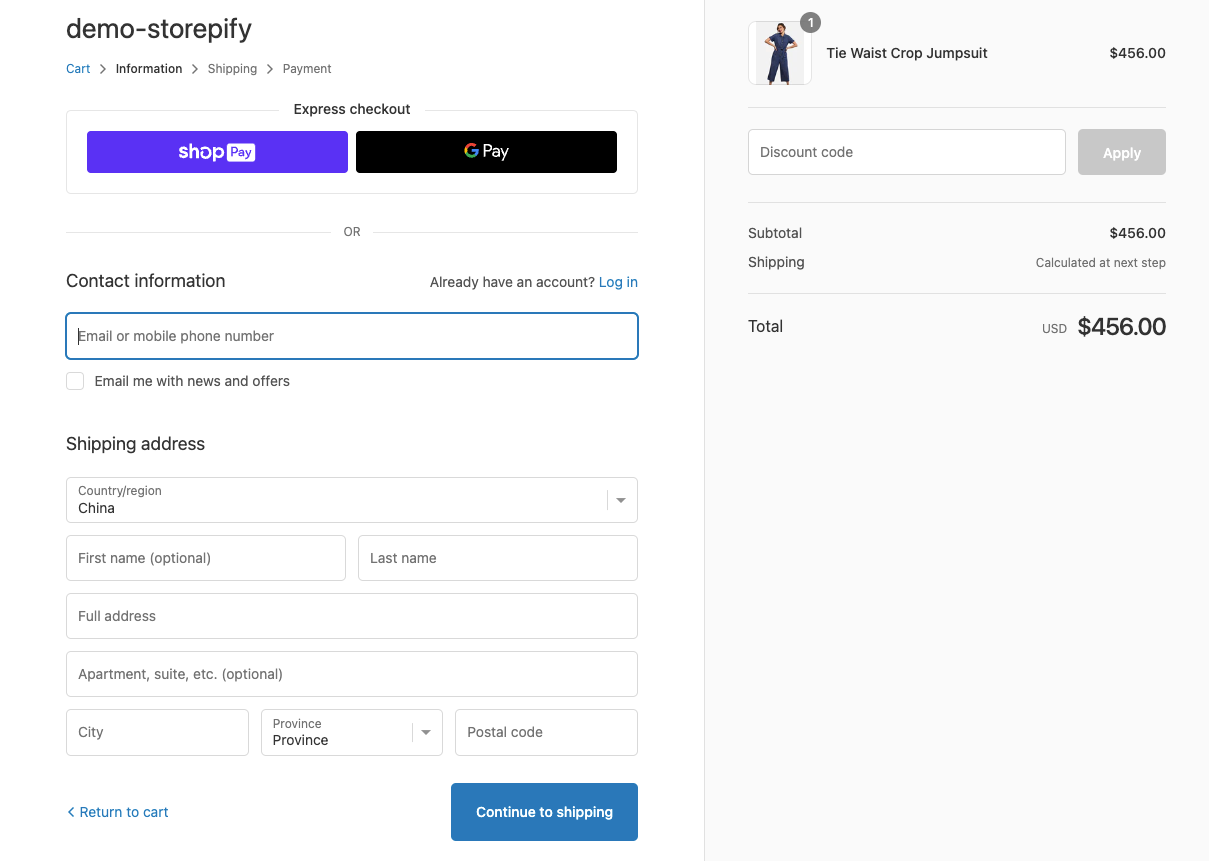Image resolution: width=1209 pixels, height=861 pixels.
Task: Click the Express checkout heading
Action: [x=352, y=109]
